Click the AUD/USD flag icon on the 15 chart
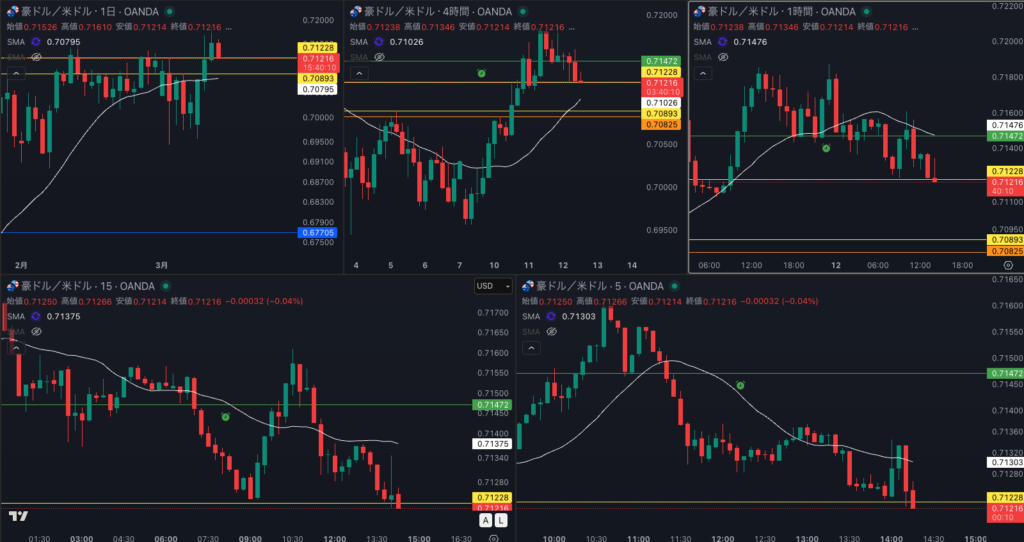Image resolution: width=1024 pixels, height=542 pixels. 13,286
